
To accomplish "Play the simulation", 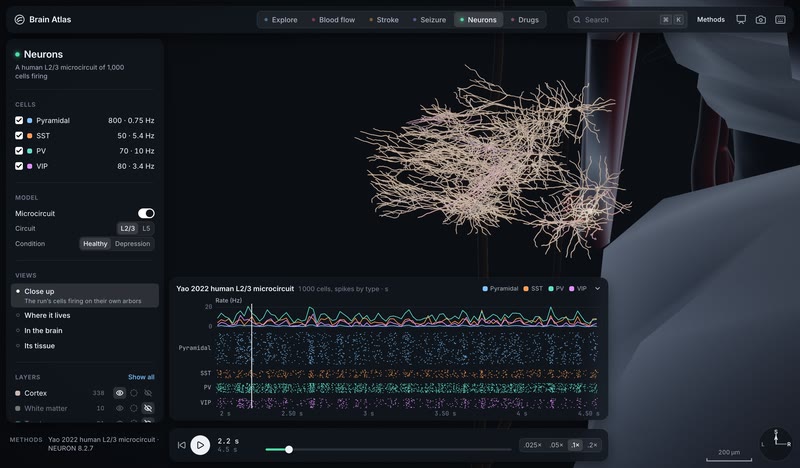I will [200, 445].
